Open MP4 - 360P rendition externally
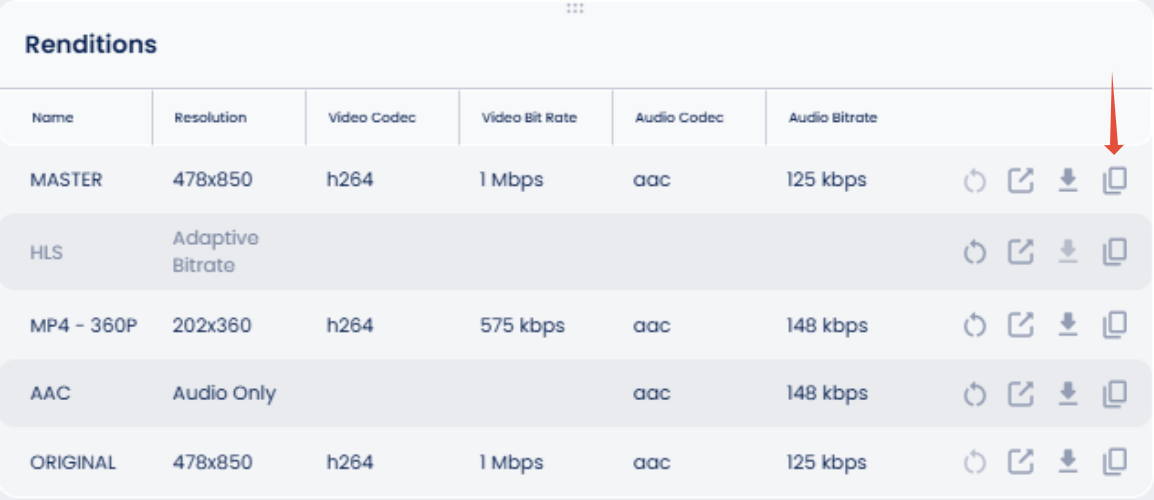The height and width of the screenshot is (500, 1154). click(x=1021, y=324)
